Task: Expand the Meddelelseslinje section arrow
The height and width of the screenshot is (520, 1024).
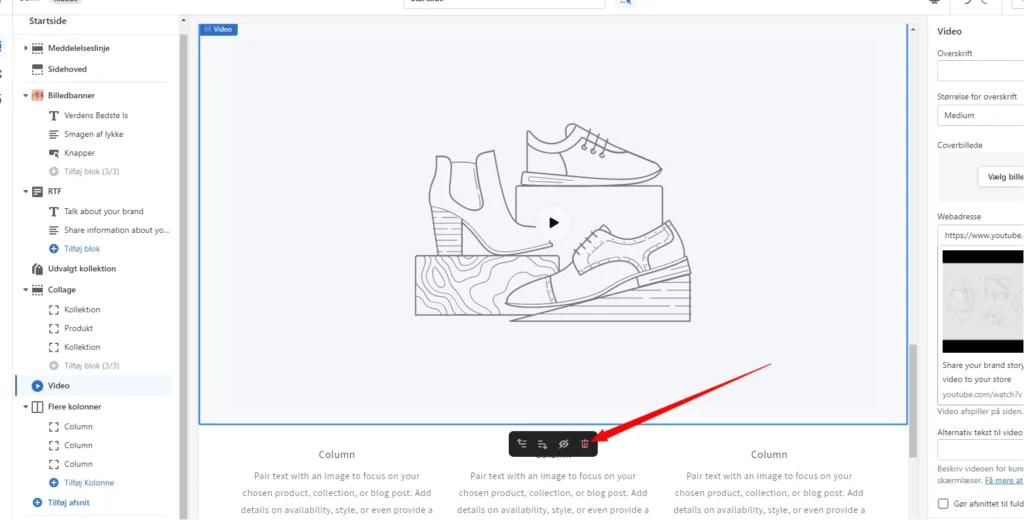Action: coord(25,48)
